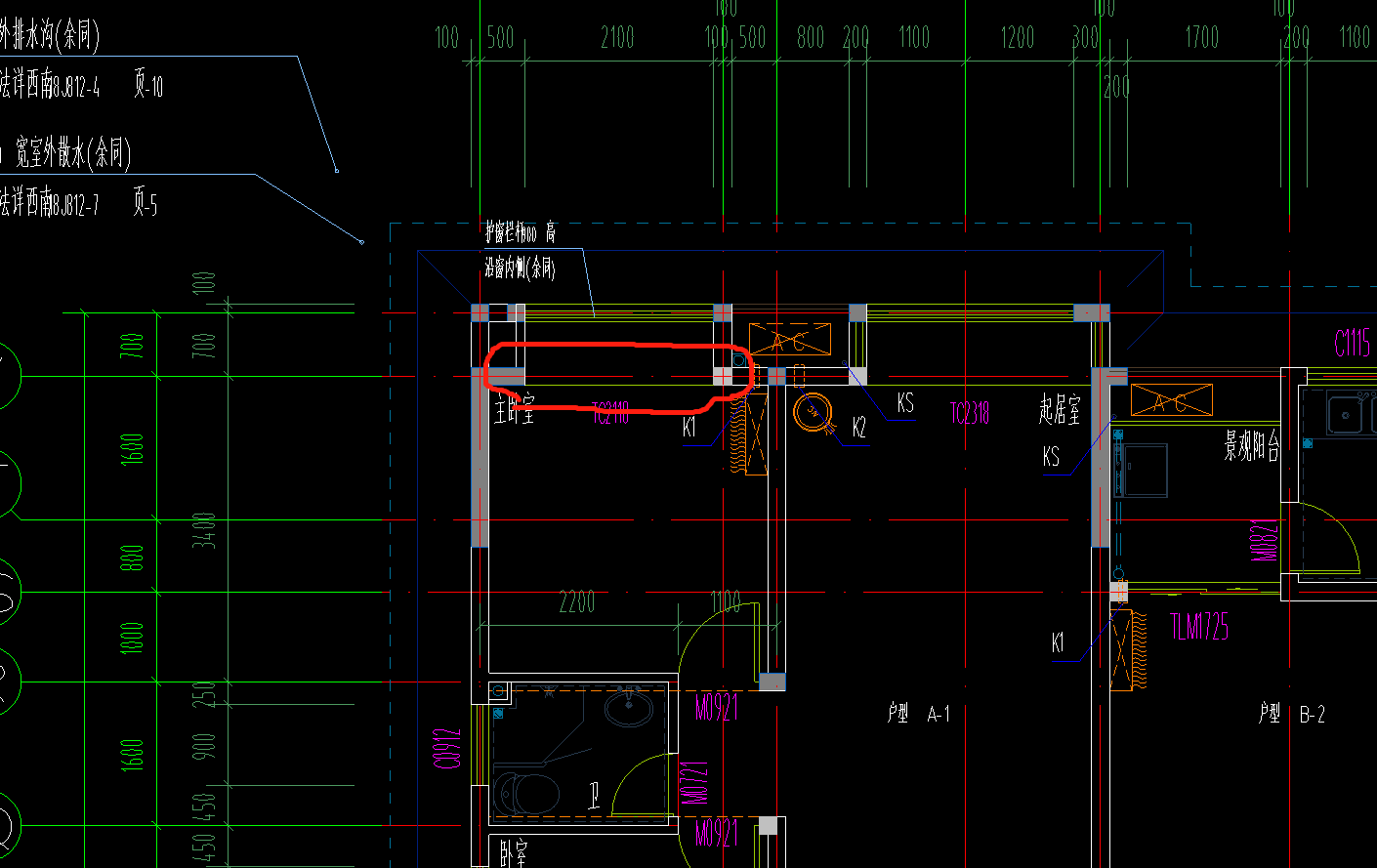Screen dimensions: 1377x868
Task: Select the orange pipe shaft symbol near TC2118
Action: 750,434
